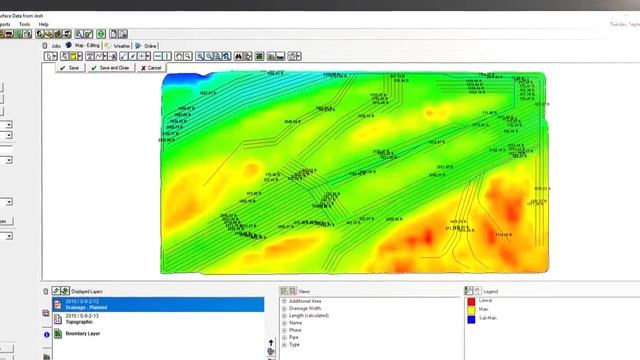This screenshot has height=360, width=640.
Task: Expand the Phase node
Action: (284, 330)
